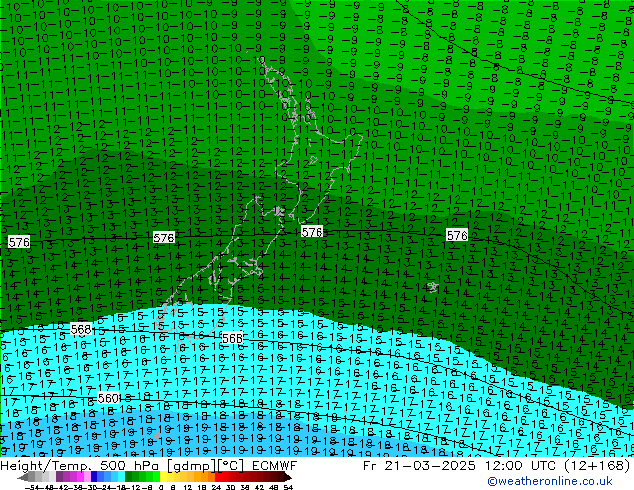
Task: Click the 576 label far east over the Pacific
Action: click(x=457, y=235)
